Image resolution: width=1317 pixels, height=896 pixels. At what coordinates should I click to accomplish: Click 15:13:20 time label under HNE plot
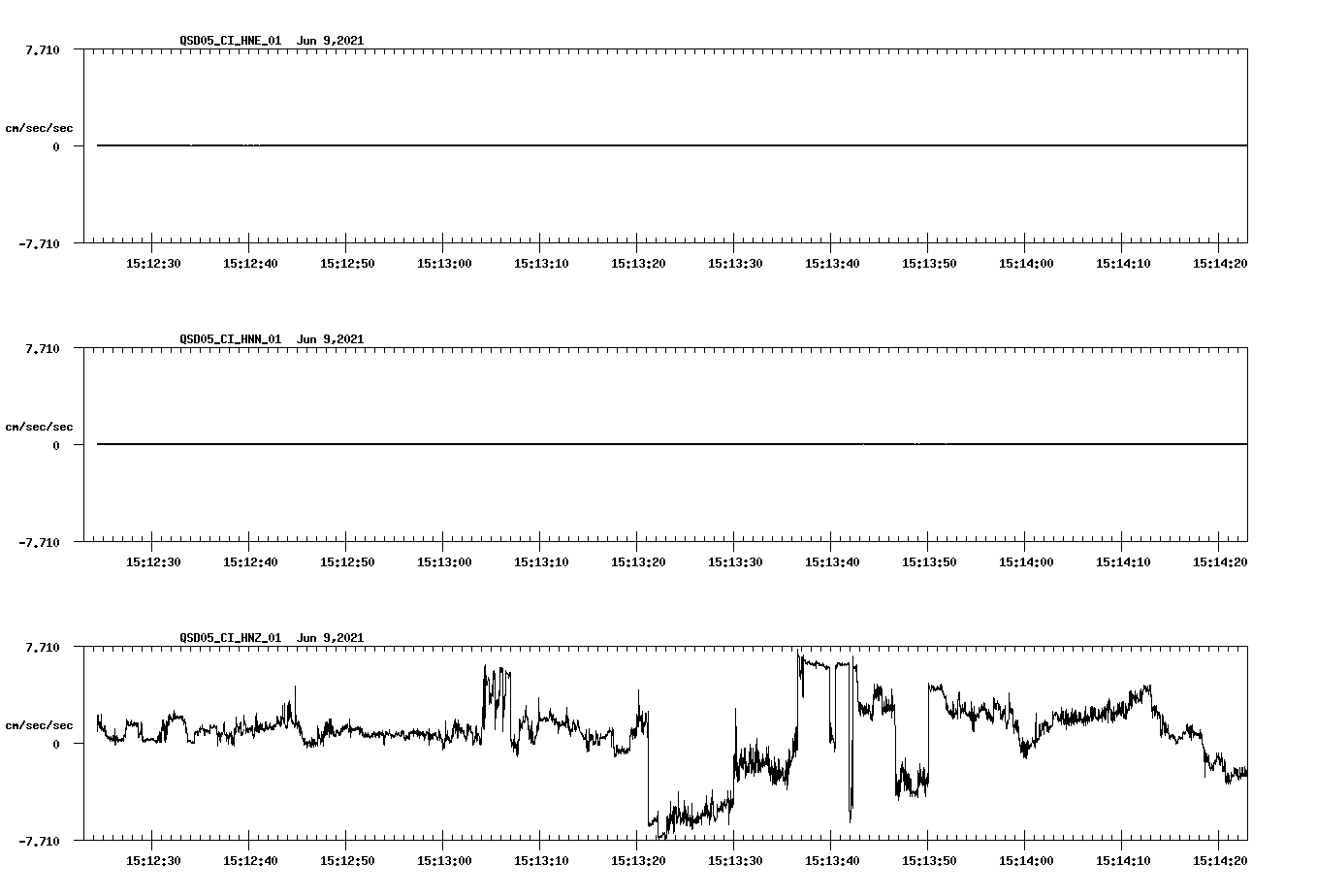pyautogui.click(x=638, y=264)
